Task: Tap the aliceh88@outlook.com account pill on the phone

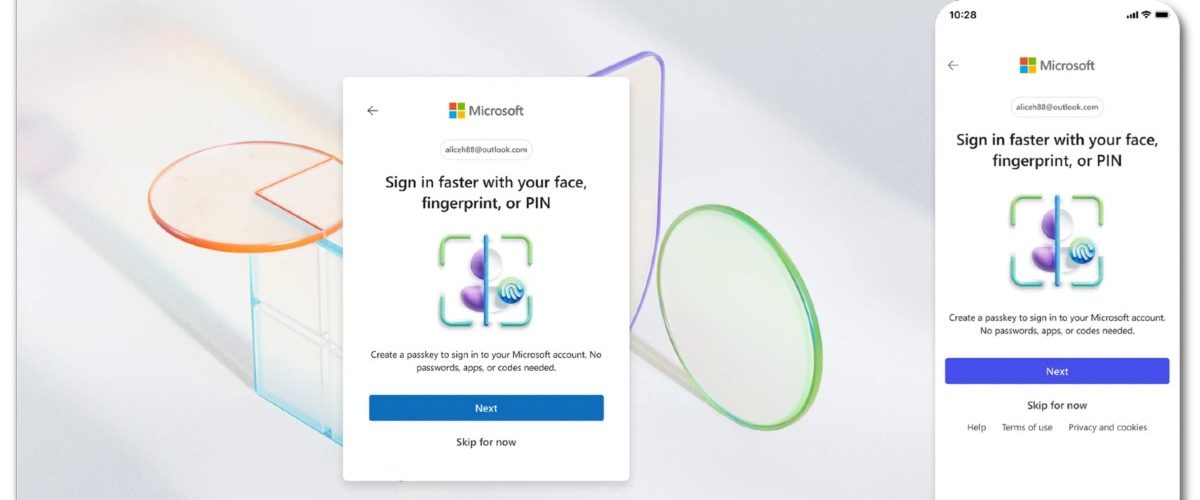Action: click(1057, 106)
